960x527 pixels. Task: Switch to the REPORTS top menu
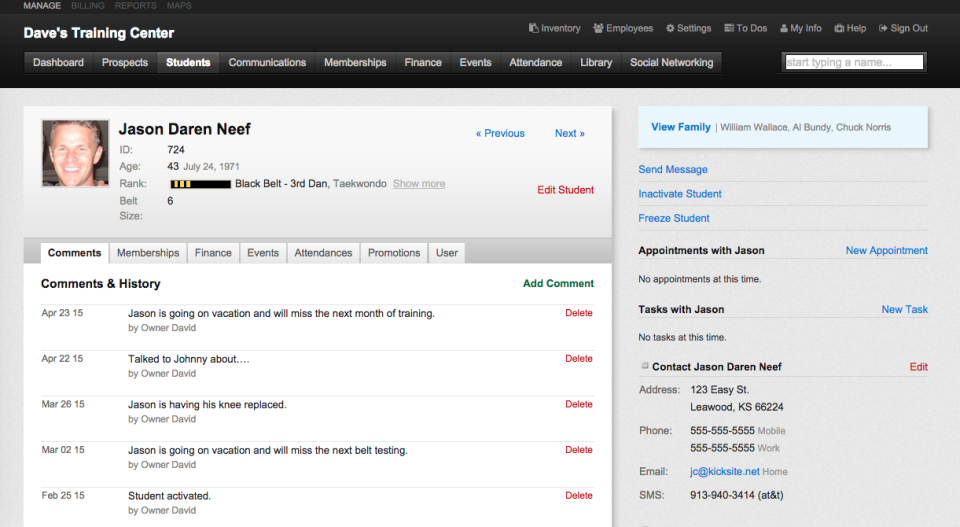point(135,6)
